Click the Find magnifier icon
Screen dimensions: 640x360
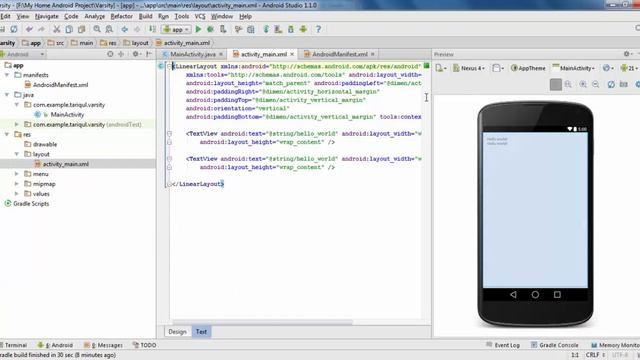pyautogui.click(x=97, y=29)
